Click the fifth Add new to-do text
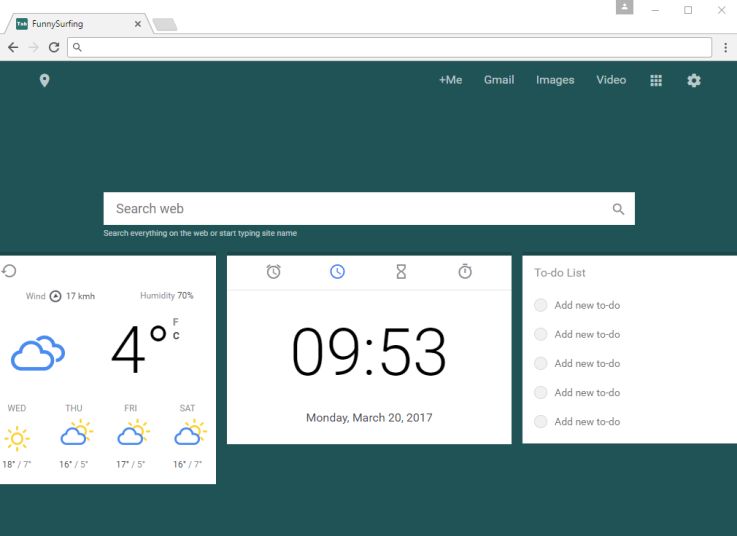 587,422
